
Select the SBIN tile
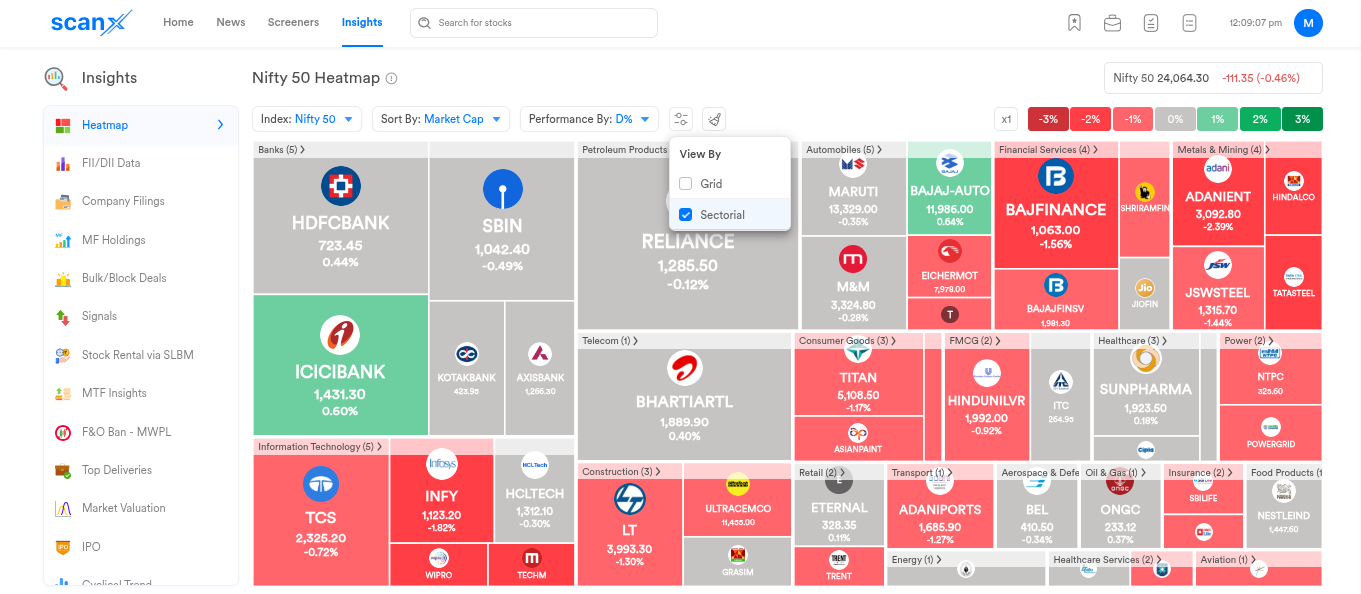coord(501,229)
